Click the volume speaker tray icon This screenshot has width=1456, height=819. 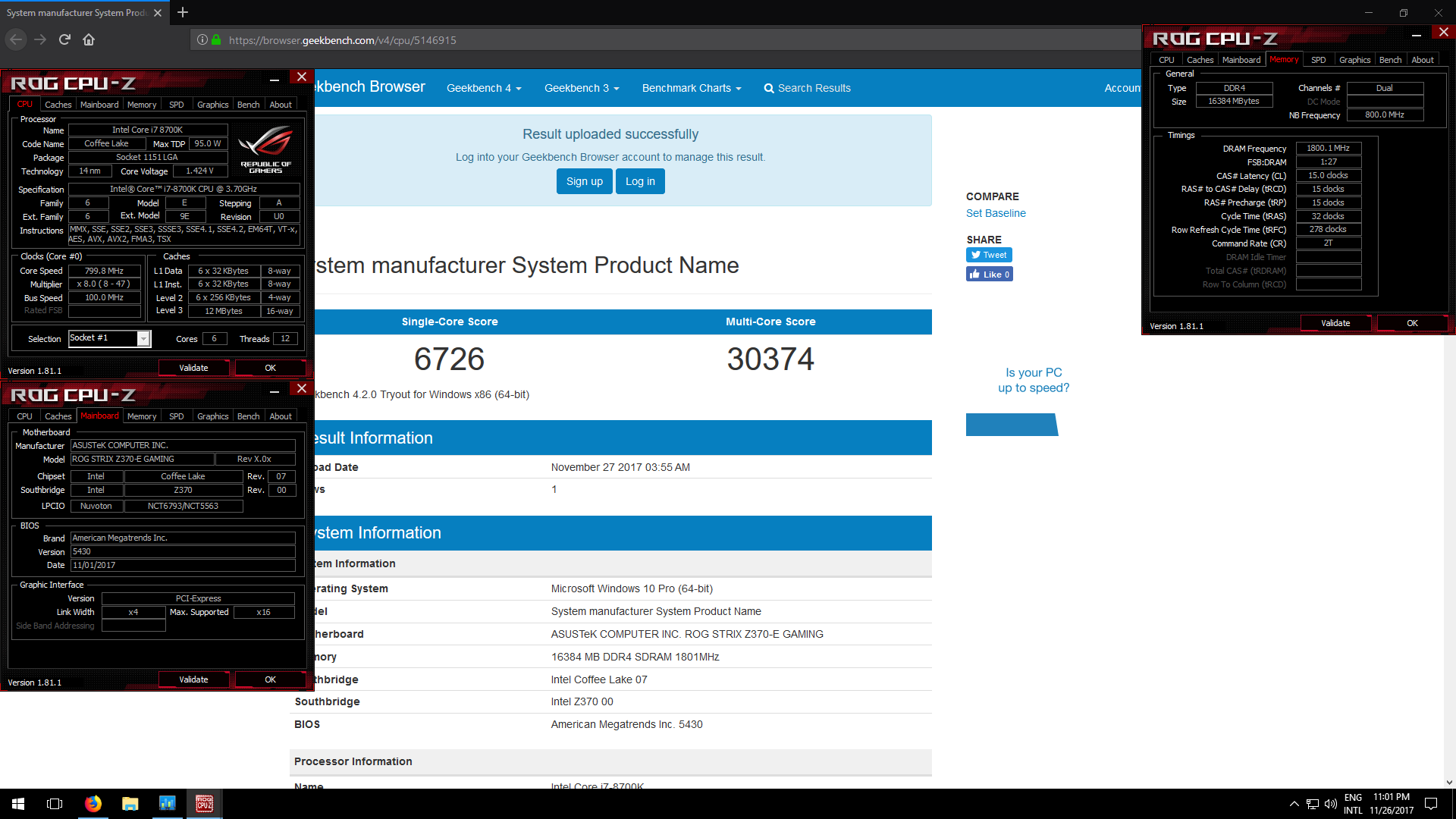click(1331, 804)
